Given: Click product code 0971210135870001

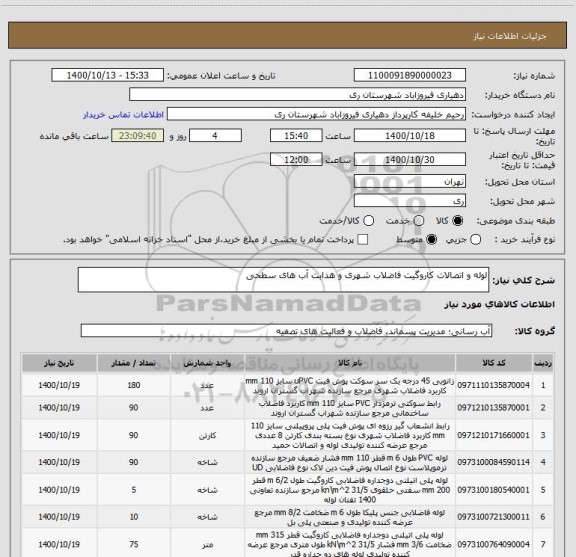Looking at the screenshot, I should pos(493,408).
